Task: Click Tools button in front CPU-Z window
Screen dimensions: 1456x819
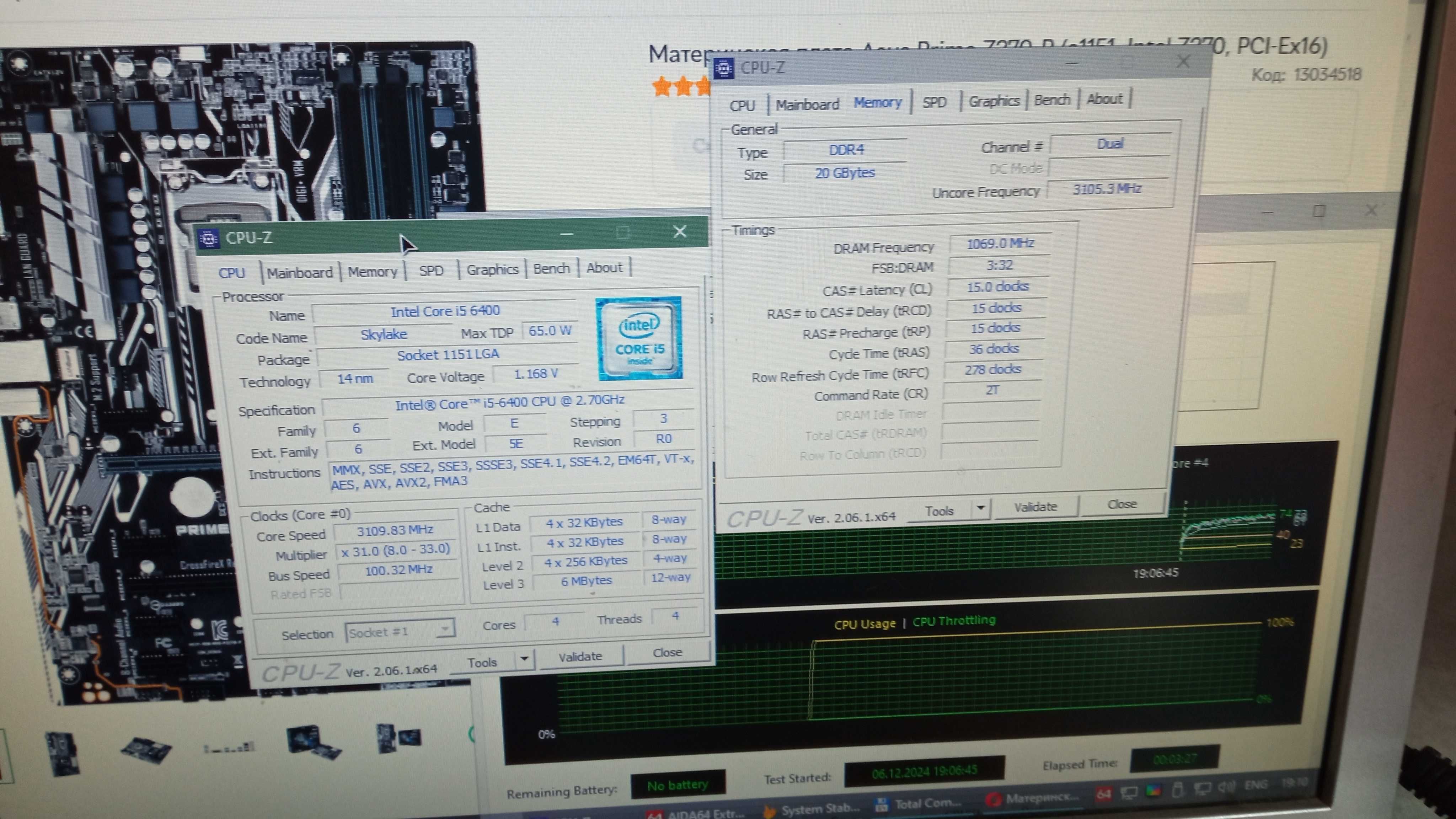Action: click(x=482, y=662)
